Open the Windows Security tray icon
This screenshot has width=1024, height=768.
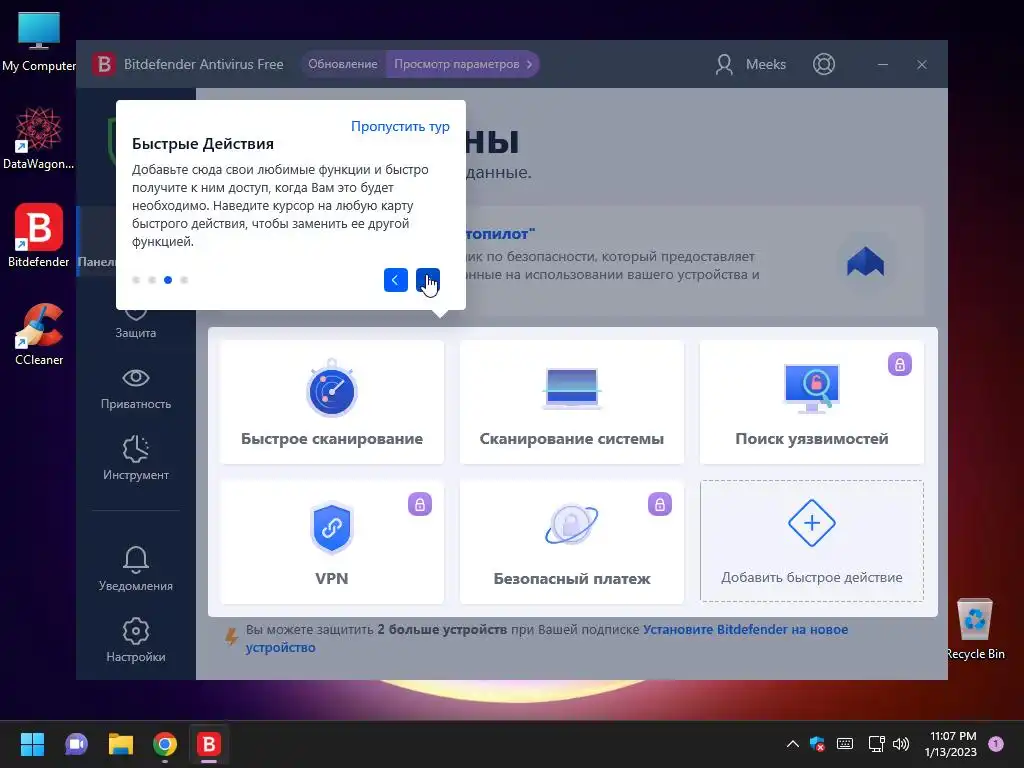tap(817, 744)
